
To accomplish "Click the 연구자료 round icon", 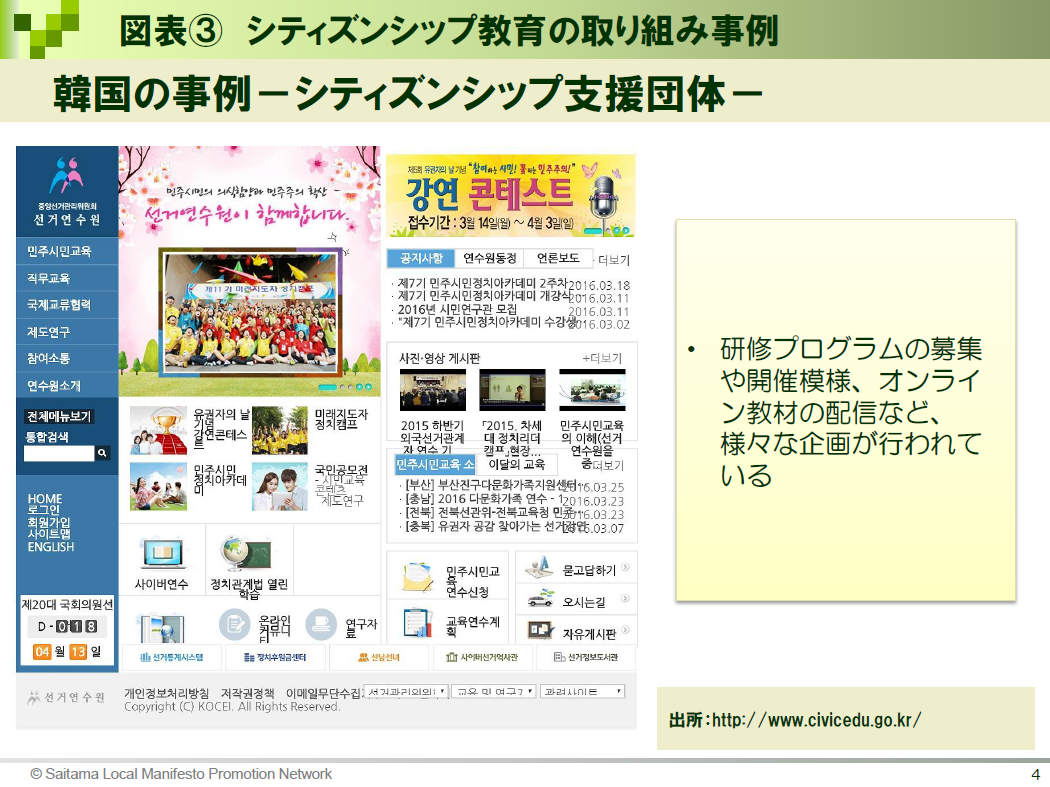I will point(321,624).
